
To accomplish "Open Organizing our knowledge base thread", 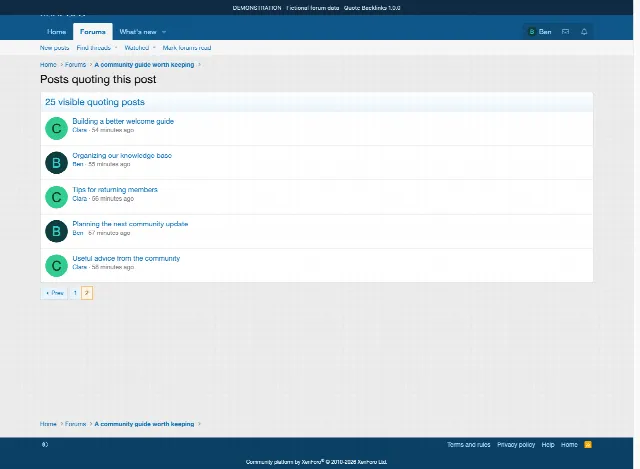I will coord(122,156).
